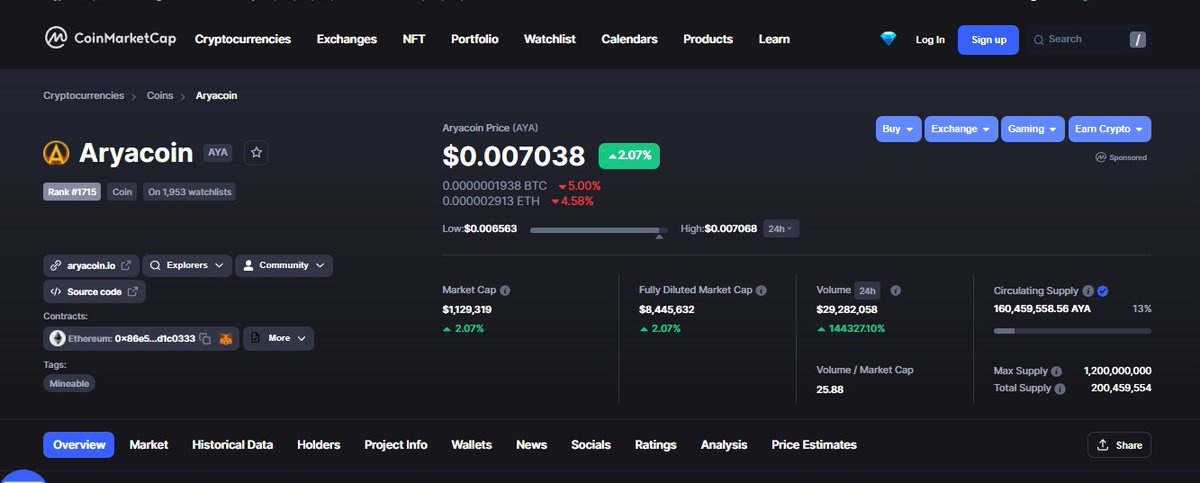The height and width of the screenshot is (483, 1200).
Task: Open Portfolio in top navigation
Action: [475, 39]
